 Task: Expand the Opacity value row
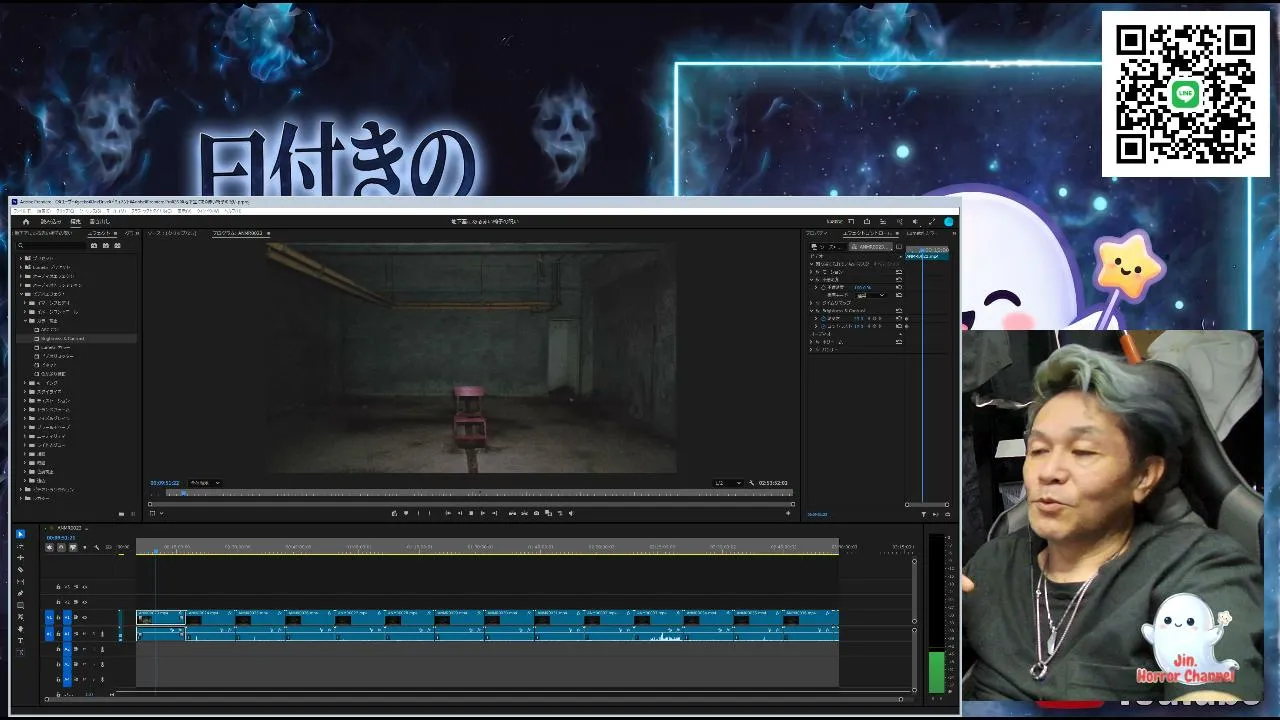tap(816, 287)
